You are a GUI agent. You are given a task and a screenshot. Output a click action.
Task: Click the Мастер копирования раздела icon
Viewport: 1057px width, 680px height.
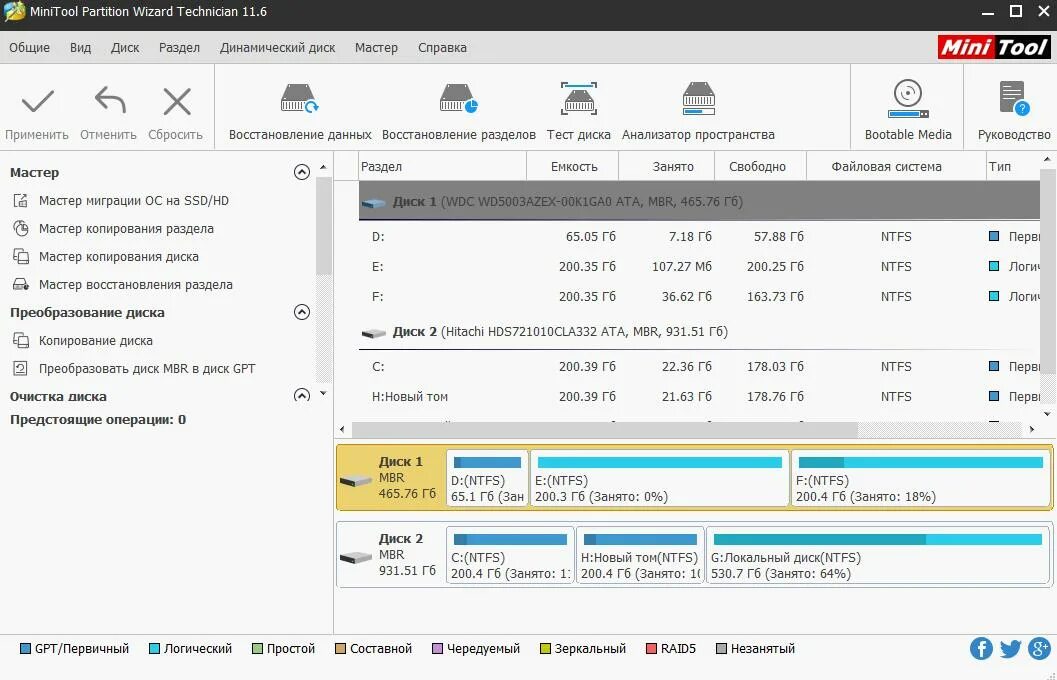[21, 228]
